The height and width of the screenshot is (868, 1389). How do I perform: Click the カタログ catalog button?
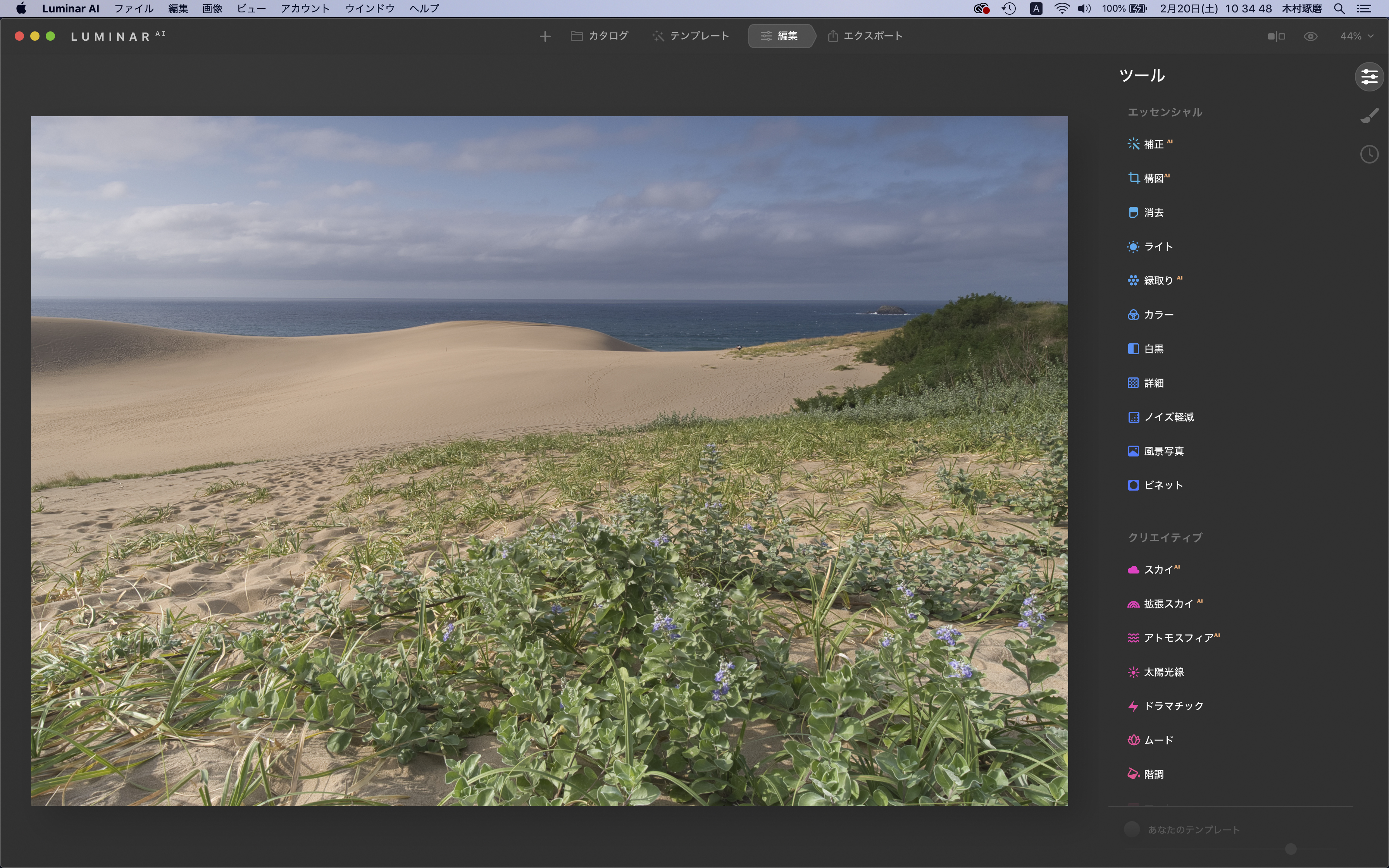click(x=600, y=36)
